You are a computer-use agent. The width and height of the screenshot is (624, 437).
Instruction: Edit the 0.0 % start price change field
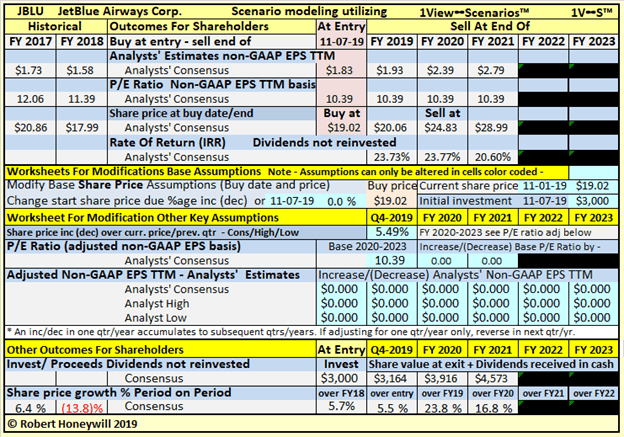tap(341, 201)
